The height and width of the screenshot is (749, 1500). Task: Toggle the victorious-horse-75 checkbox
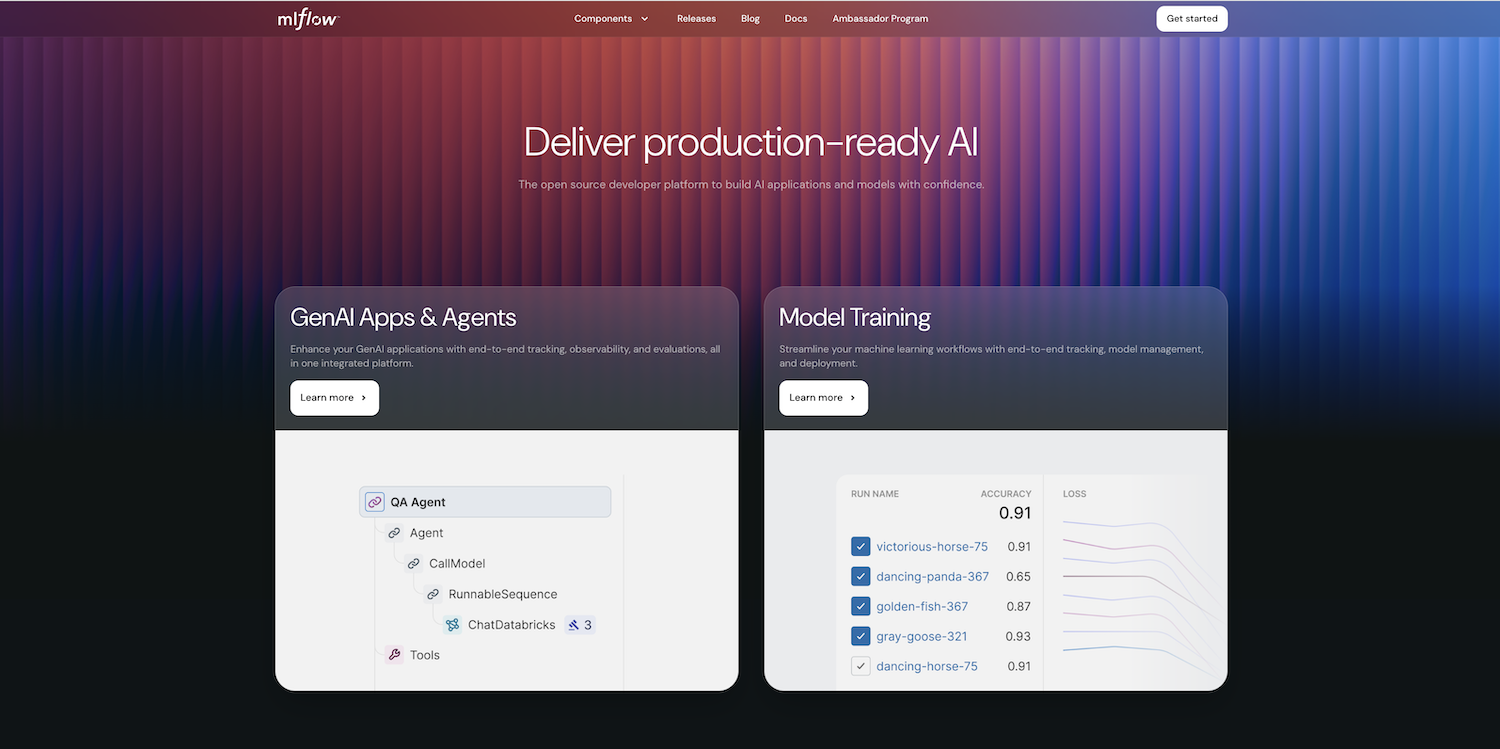(860, 546)
